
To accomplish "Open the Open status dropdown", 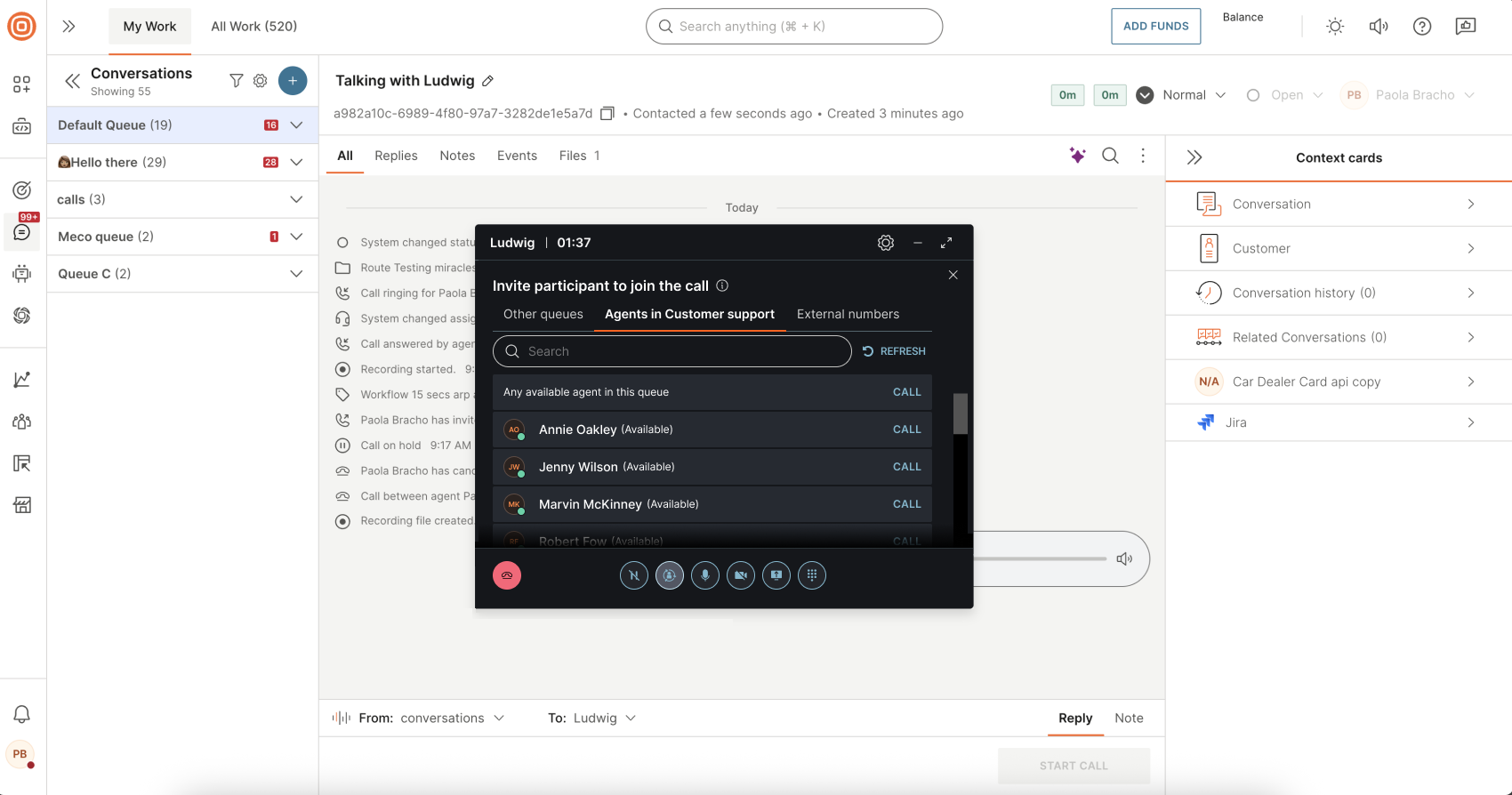I will point(1285,95).
